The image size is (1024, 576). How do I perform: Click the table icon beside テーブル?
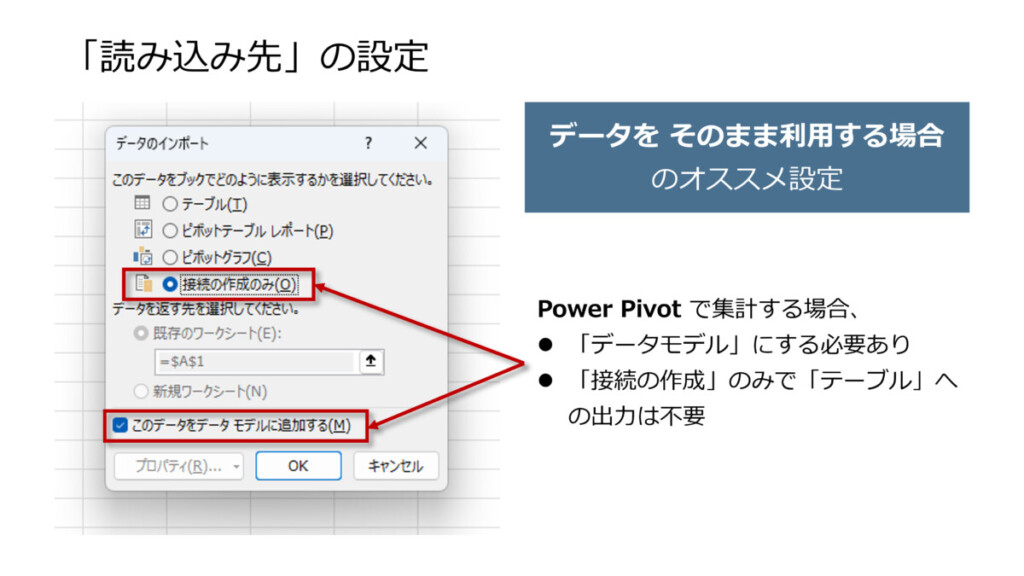(x=142, y=203)
